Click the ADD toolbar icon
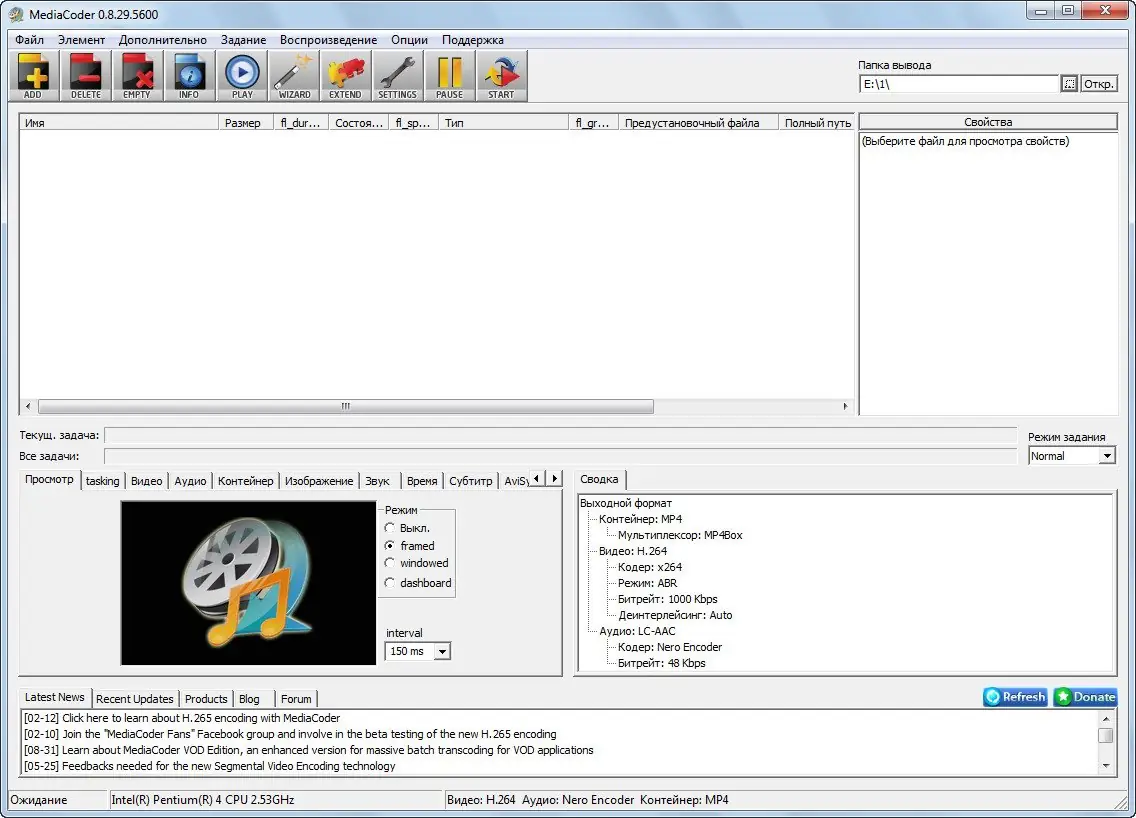 point(33,75)
